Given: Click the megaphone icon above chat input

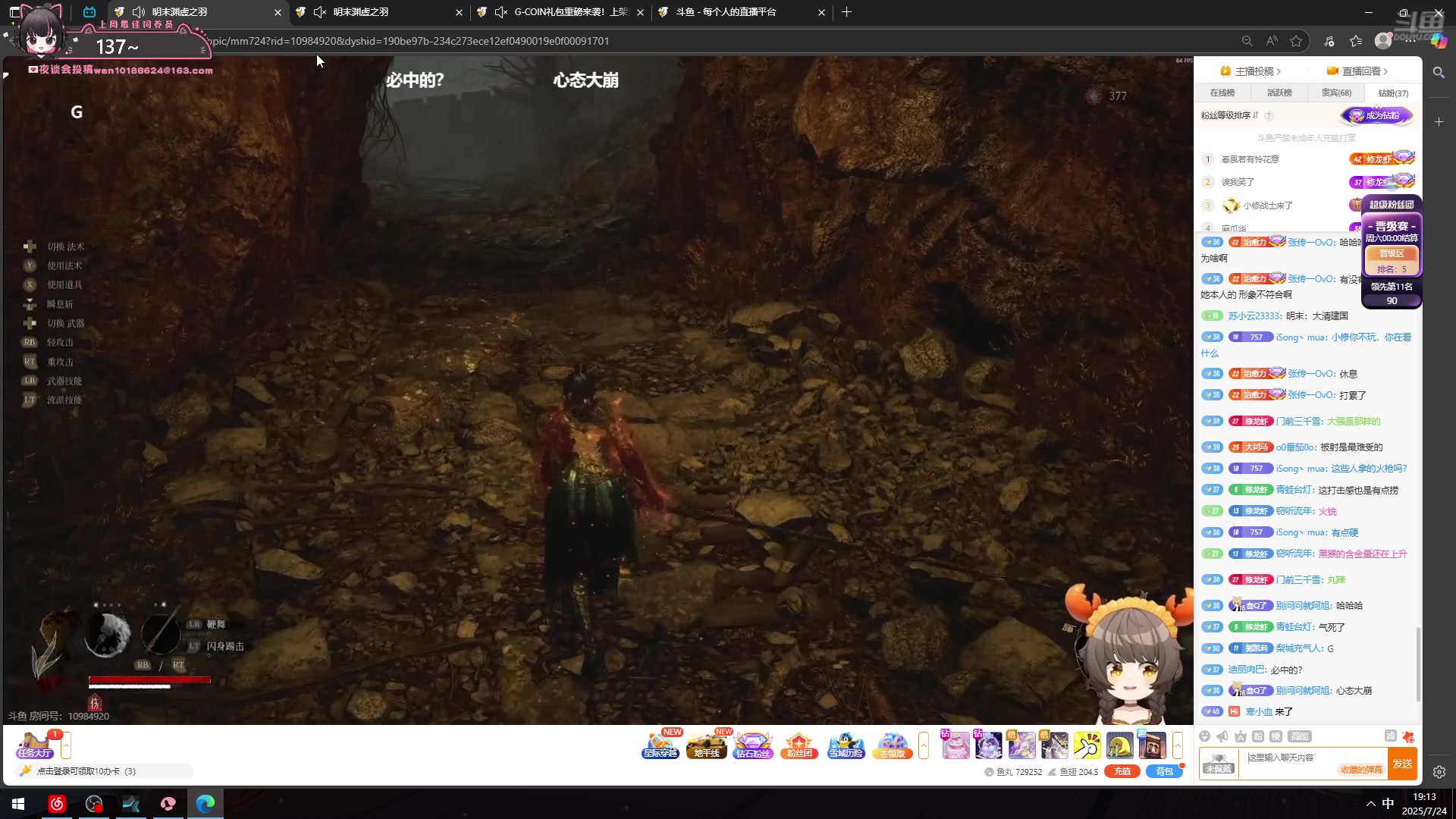Looking at the screenshot, I should point(1222,736).
